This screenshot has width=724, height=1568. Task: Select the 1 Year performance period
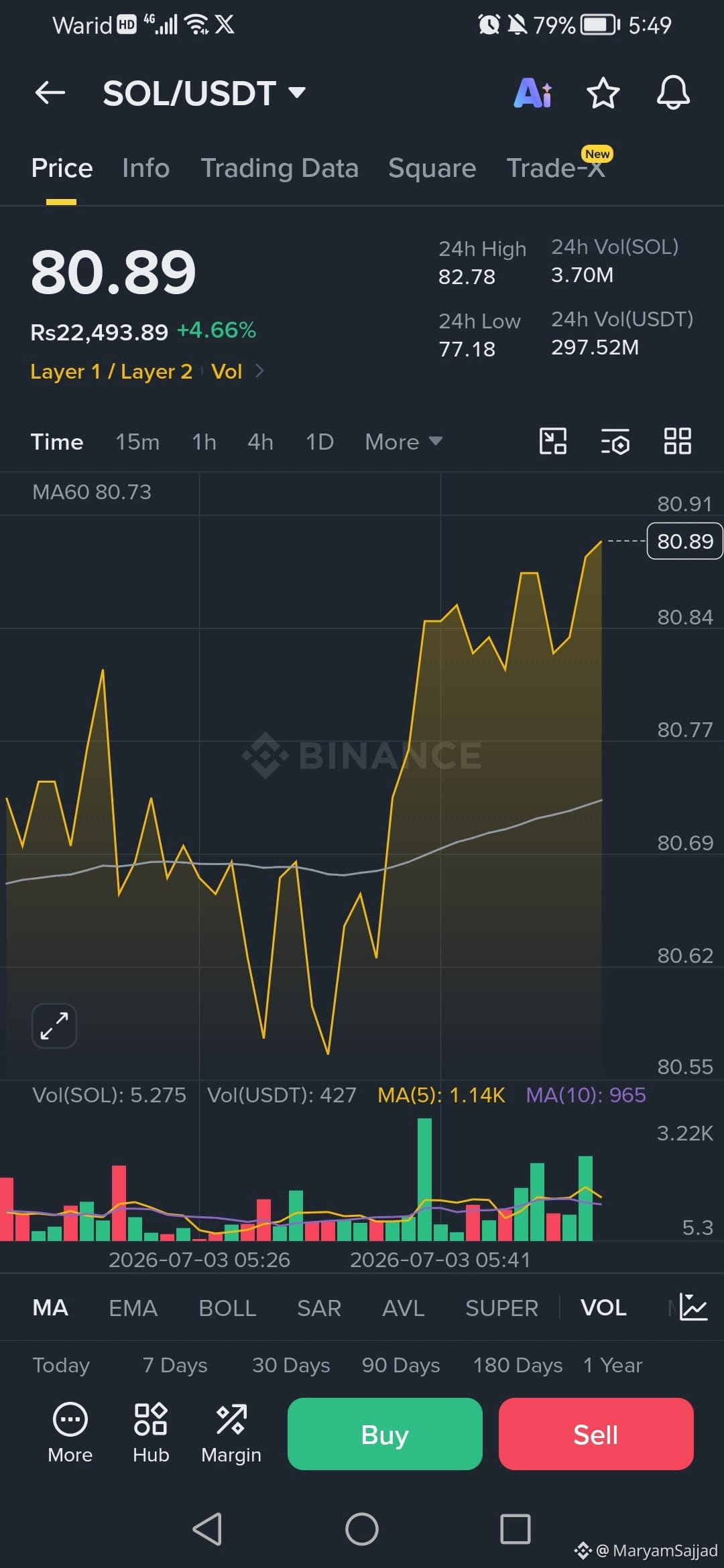click(613, 1365)
